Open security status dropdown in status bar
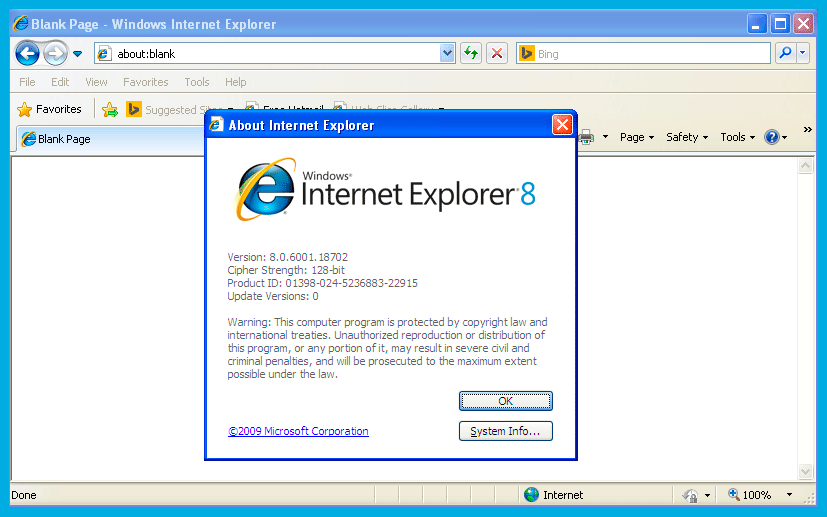 707,495
